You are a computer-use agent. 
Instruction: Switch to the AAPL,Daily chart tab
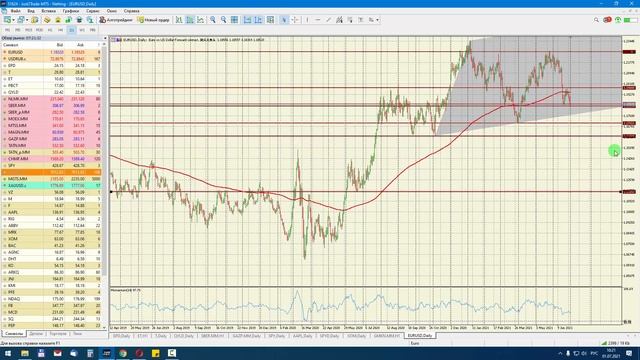click(302, 336)
